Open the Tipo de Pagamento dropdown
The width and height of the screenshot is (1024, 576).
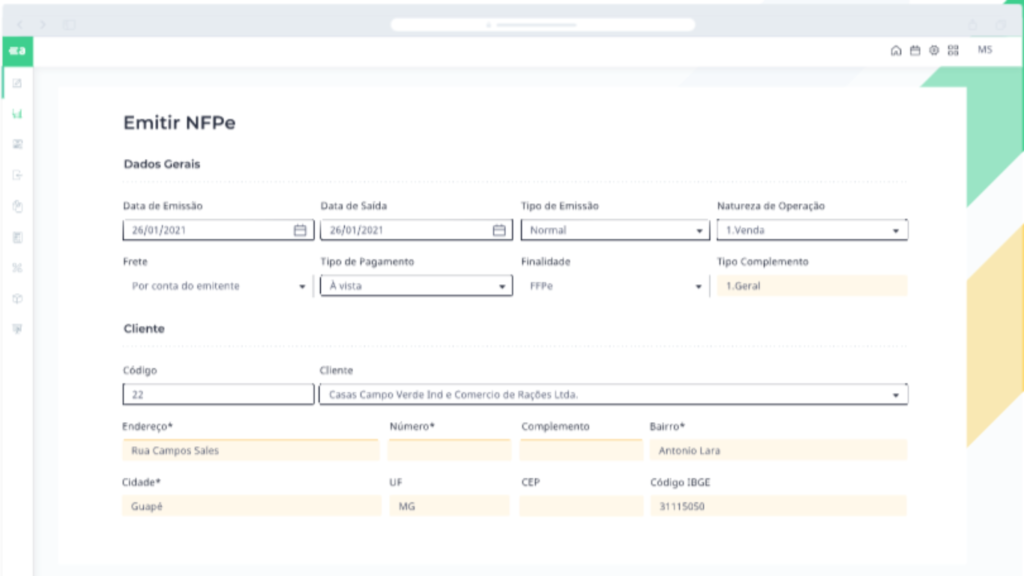click(x=502, y=287)
